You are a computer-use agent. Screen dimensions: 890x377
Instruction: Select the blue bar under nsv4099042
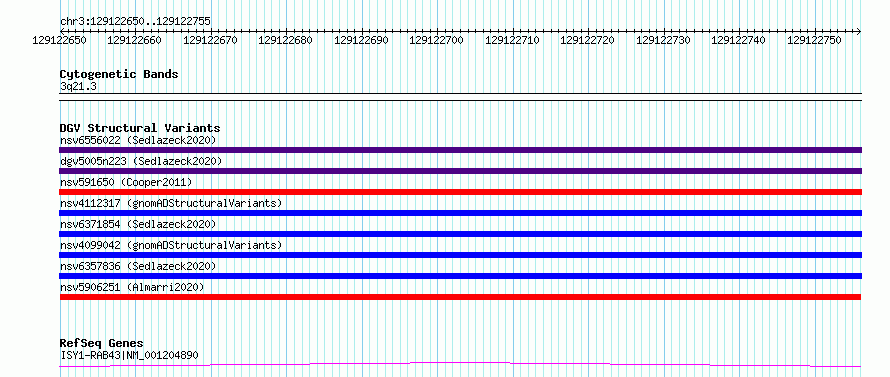tap(460, 255)
